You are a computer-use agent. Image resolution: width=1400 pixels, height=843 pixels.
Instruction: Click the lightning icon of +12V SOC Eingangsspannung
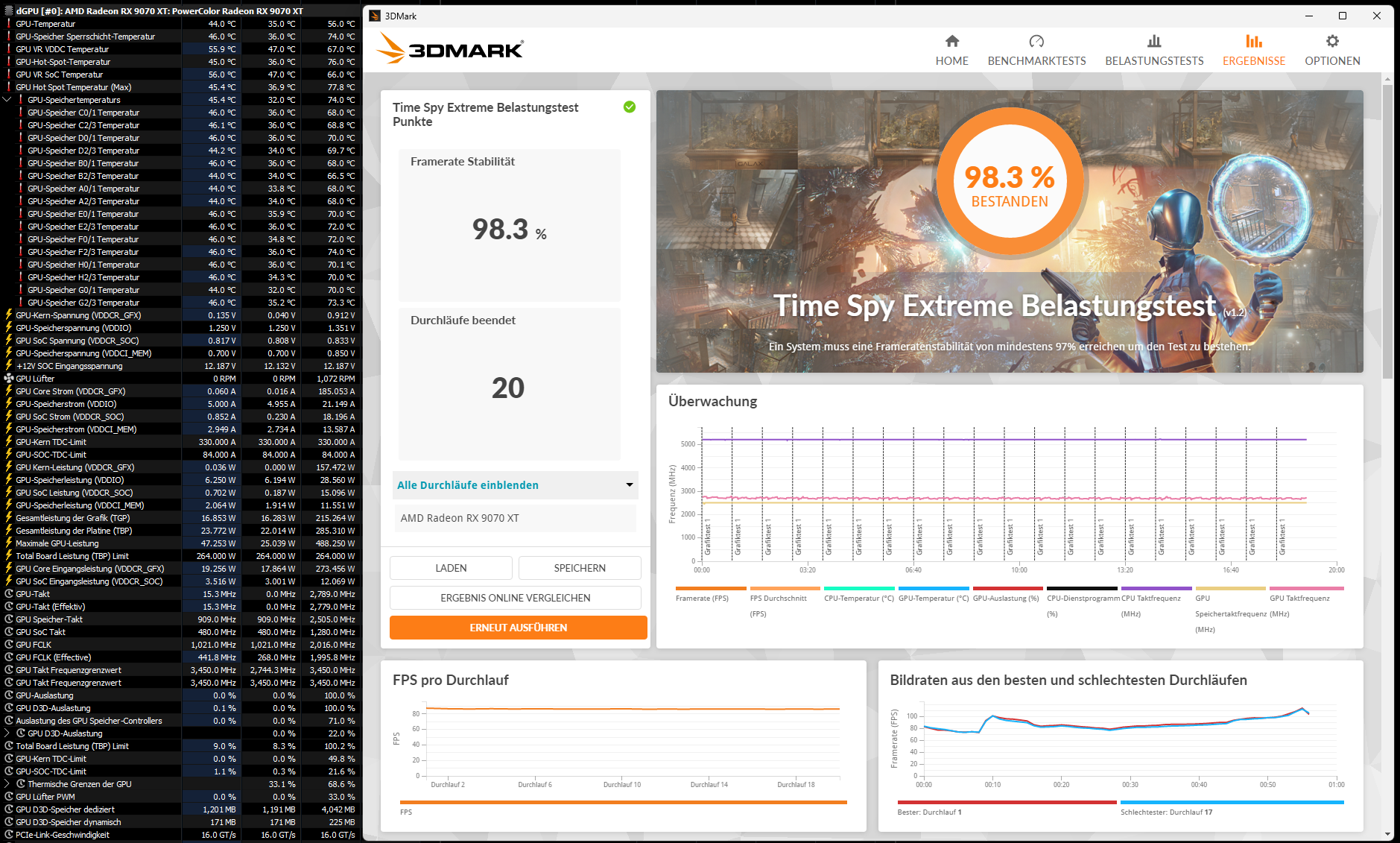click(9, 366)
